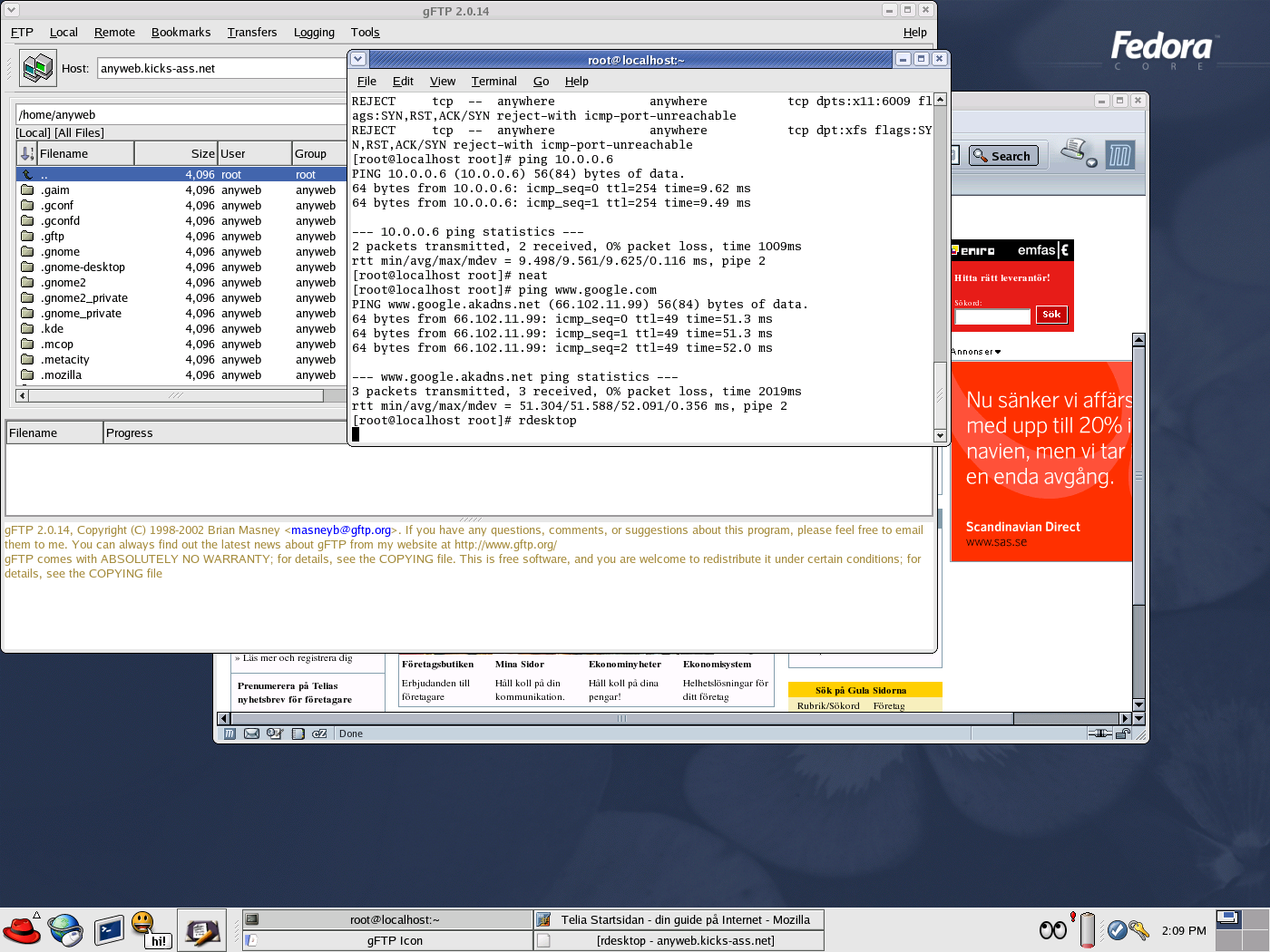Sort by User column header
Screen dimensions: 1270x952
(x=254, y=153)
